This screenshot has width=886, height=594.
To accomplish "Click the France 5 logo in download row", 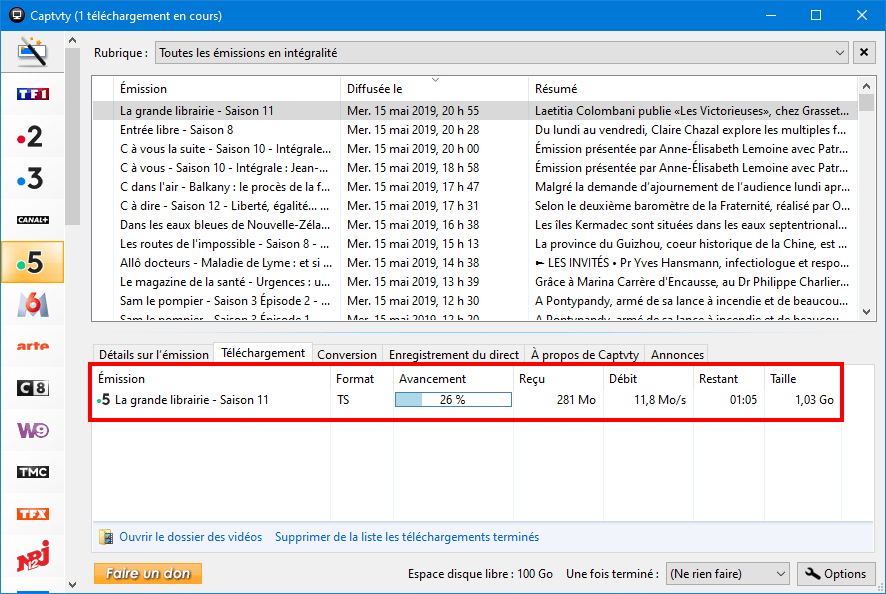I will tap(103, 400).
